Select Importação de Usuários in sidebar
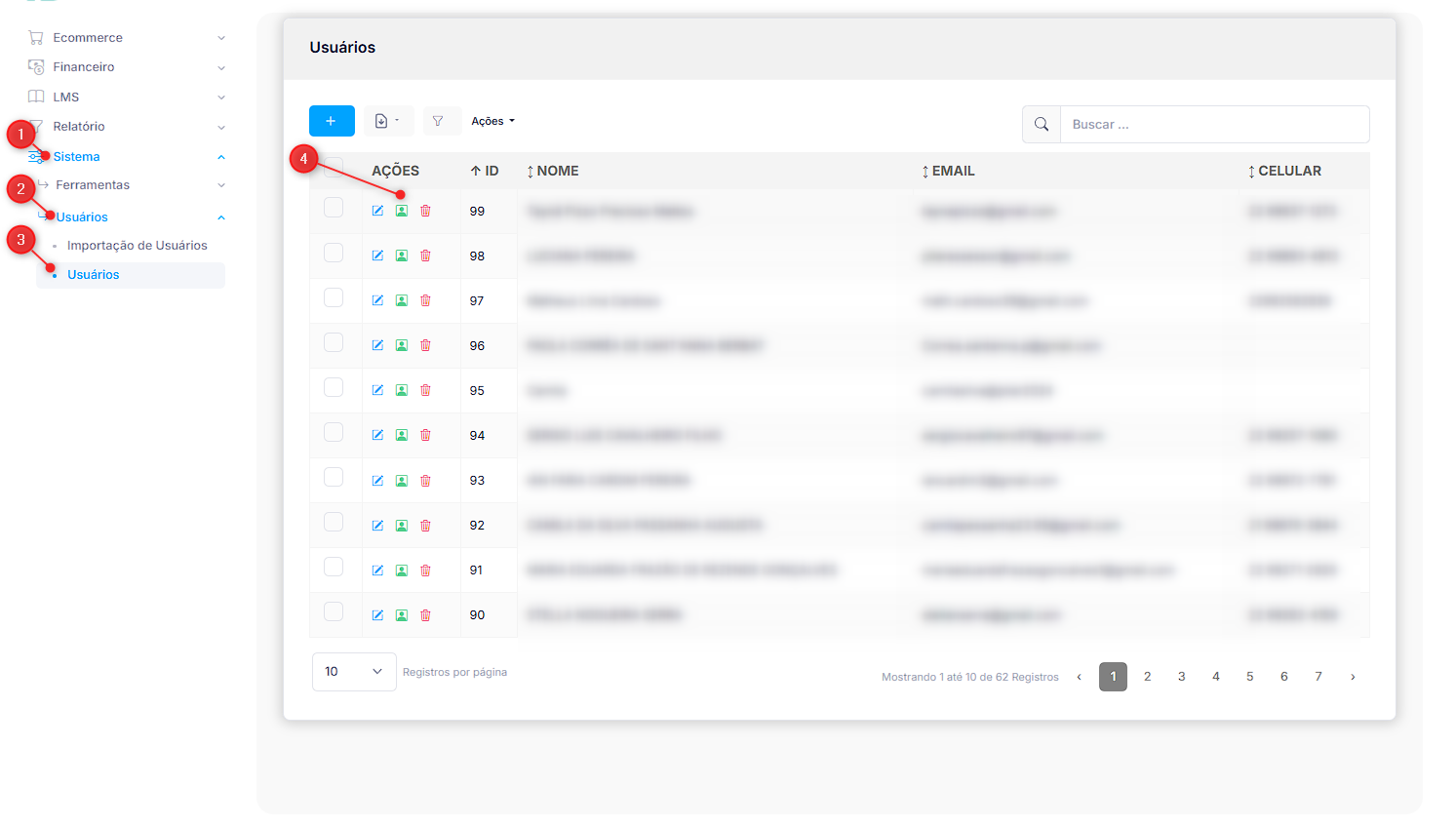The image size is (1456, 826). 138,246
